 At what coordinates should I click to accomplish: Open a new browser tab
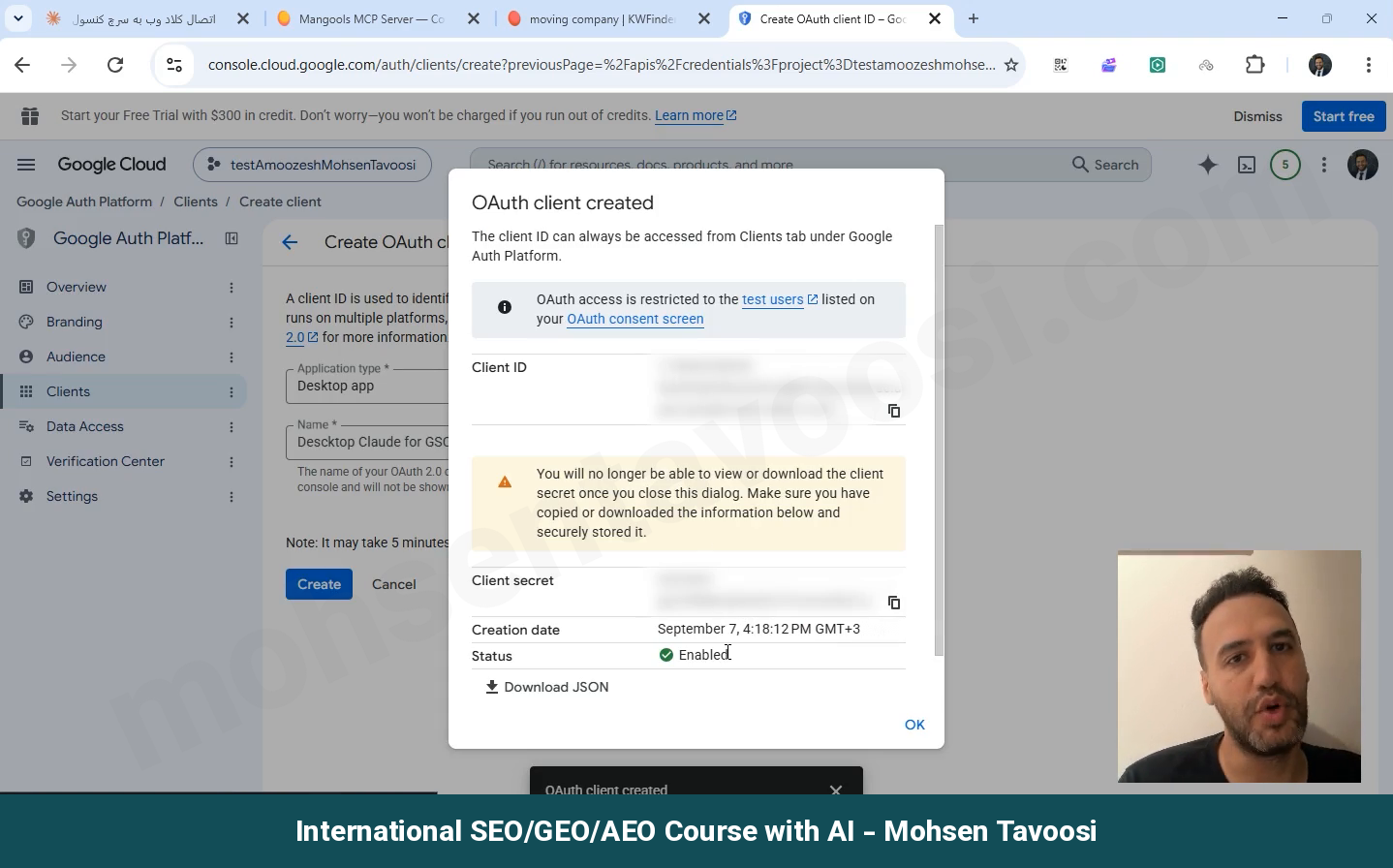tap(974, 18)
